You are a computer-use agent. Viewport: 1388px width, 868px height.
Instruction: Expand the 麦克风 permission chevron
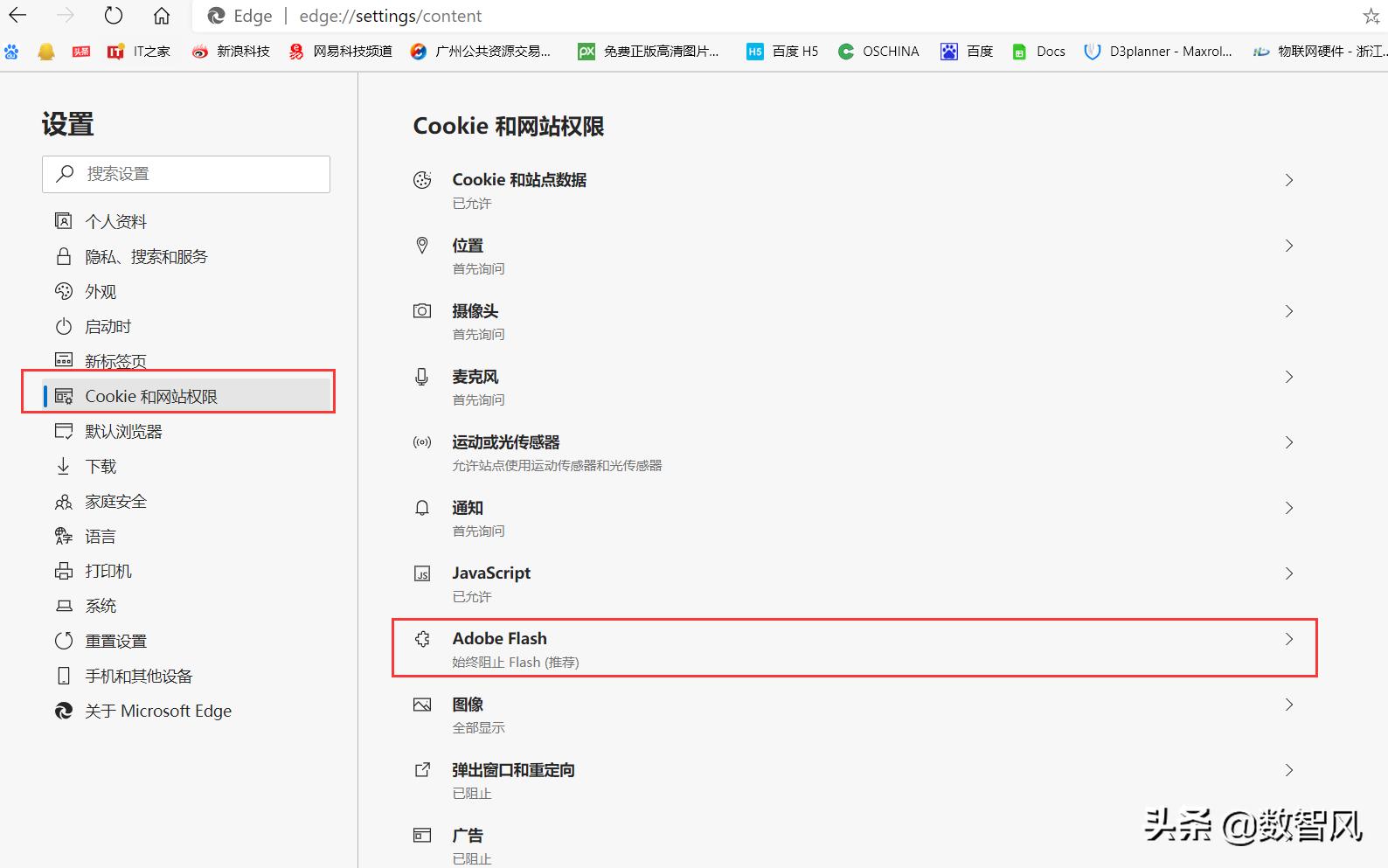[1289, 377]
